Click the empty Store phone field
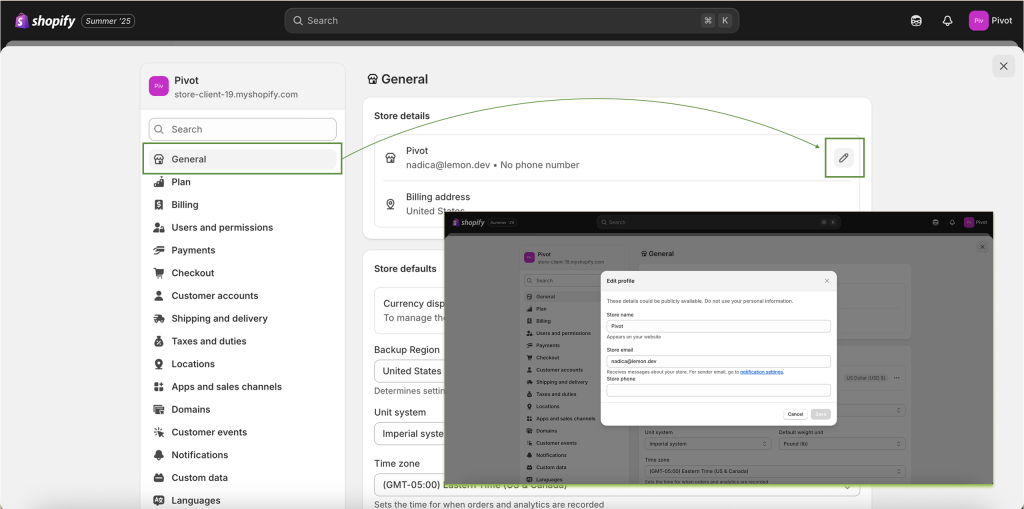This screenshot has width=1024, height=509. pos(718,390)
